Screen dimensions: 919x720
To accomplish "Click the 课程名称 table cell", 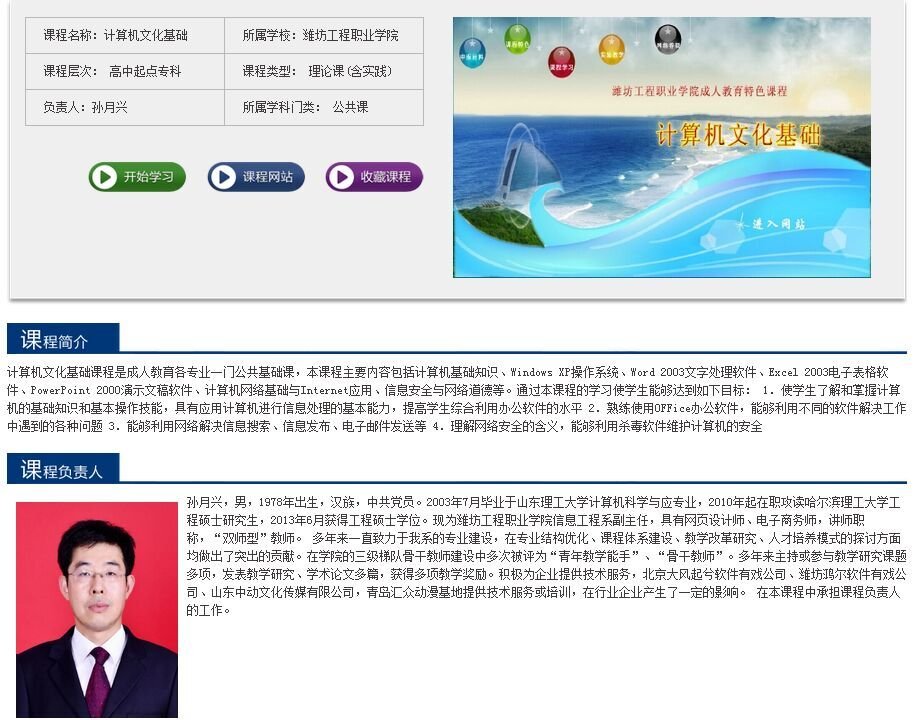I will [x=125, y=35].
